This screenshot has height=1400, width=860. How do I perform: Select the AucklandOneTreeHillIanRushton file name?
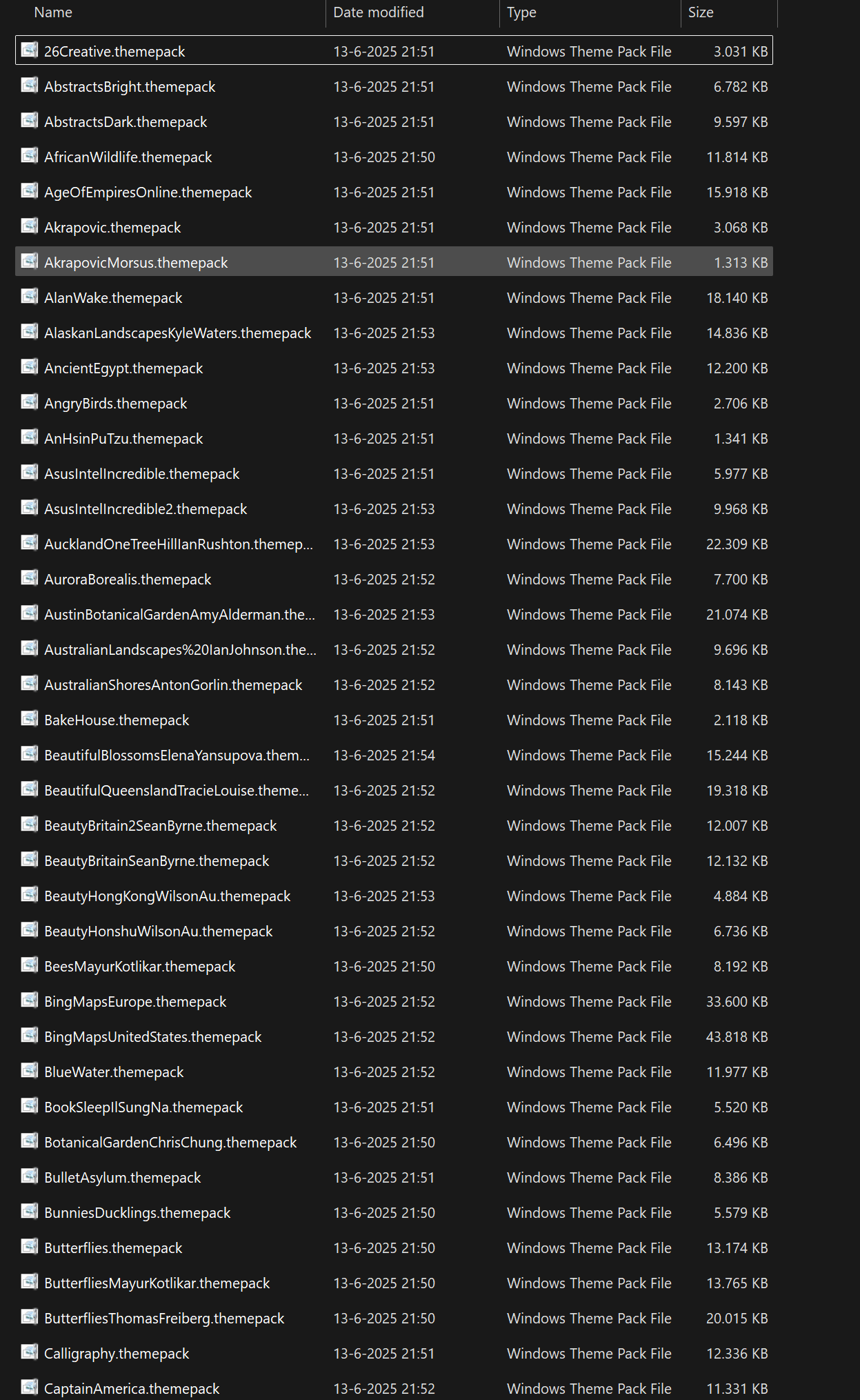179,544
